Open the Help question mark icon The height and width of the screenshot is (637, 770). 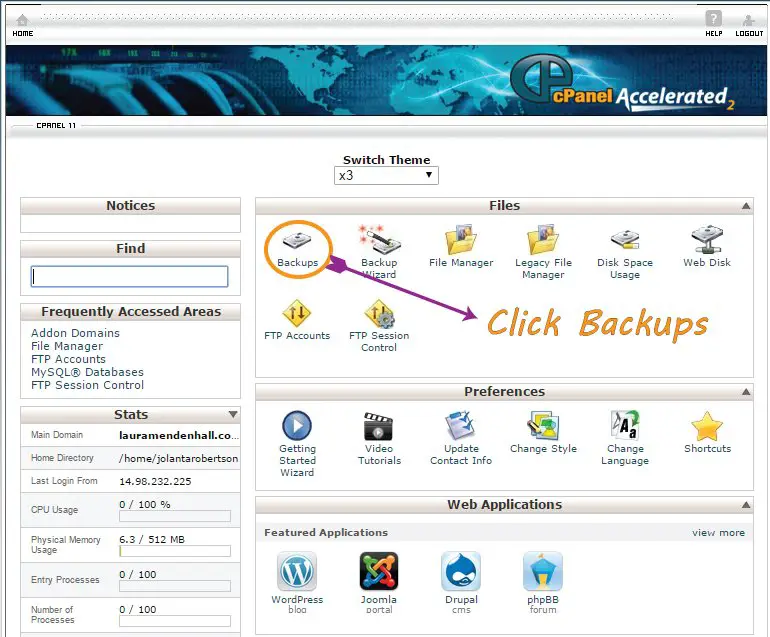(713, 19)
